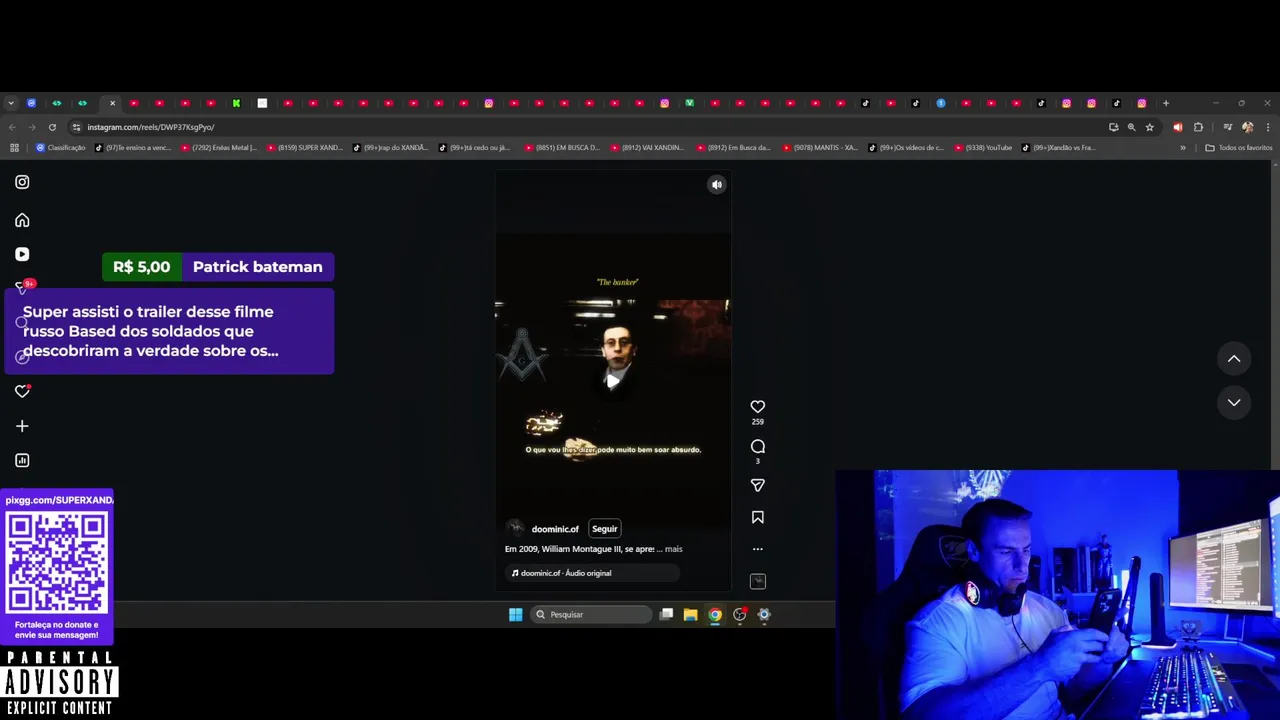Expand the caption by clicking mais
Screen dimensions: 1280x720
pos(673,549)
